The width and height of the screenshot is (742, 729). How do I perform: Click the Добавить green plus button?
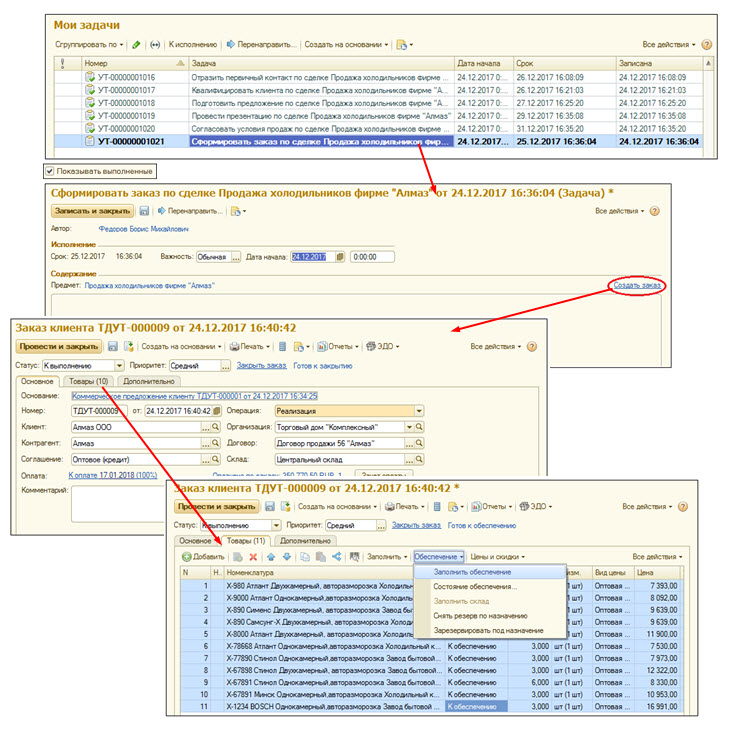pos(203,557)
